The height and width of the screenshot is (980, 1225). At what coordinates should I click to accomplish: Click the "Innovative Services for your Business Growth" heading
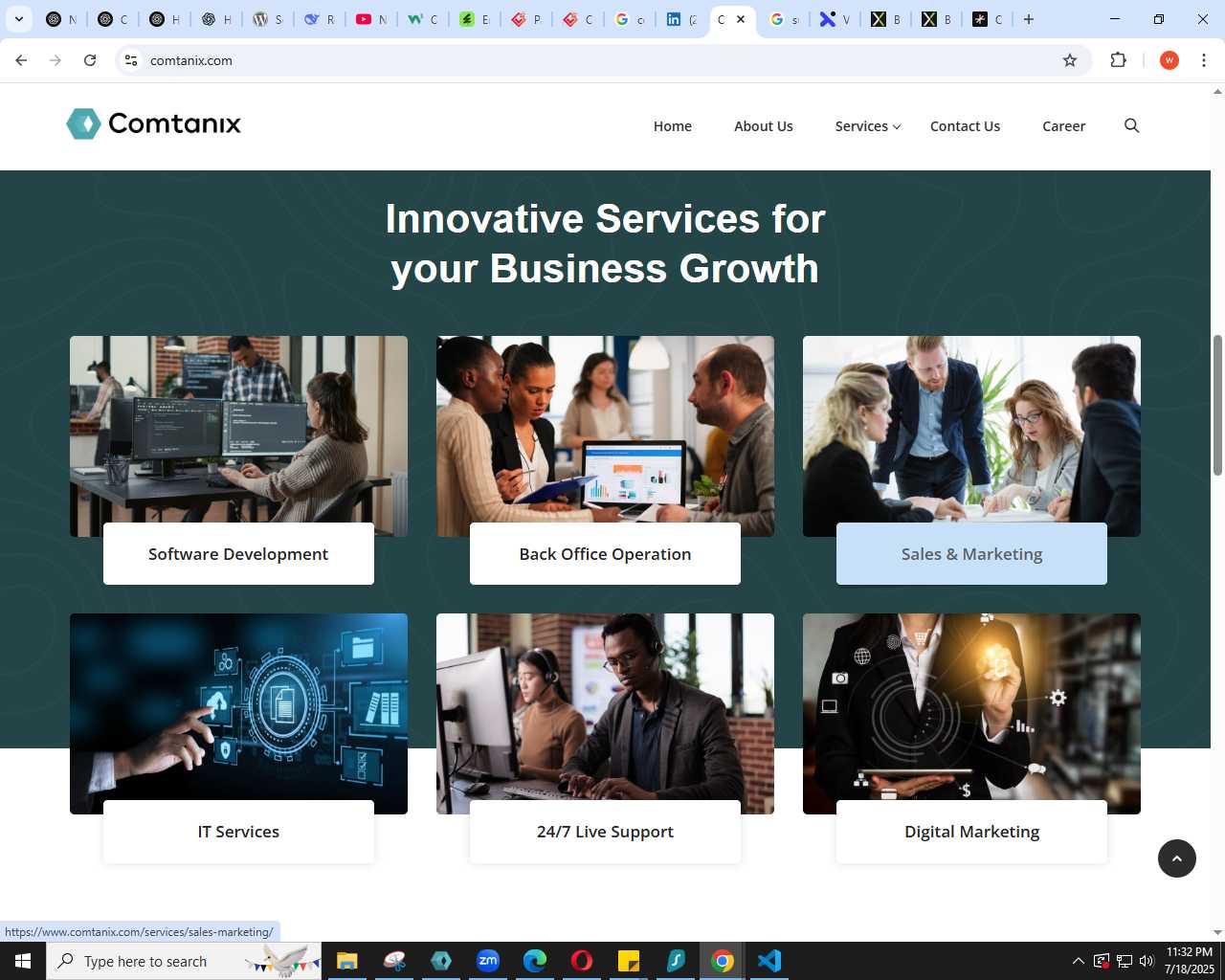pos(605,243)
